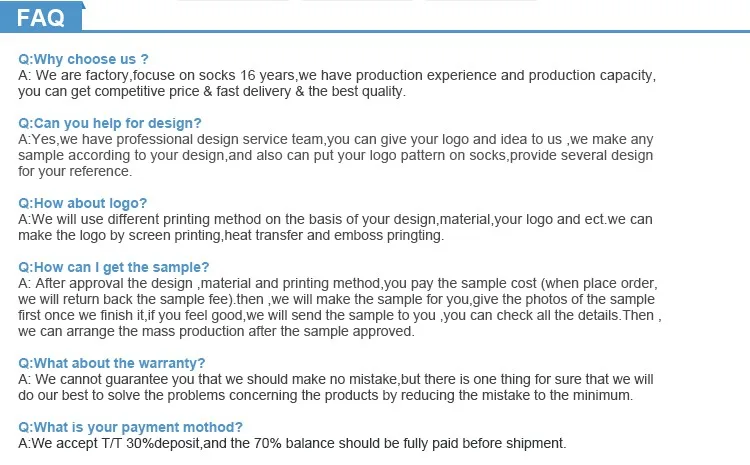Click the line about arranging the mass production

pyautogui.click(x=216, y=332)
